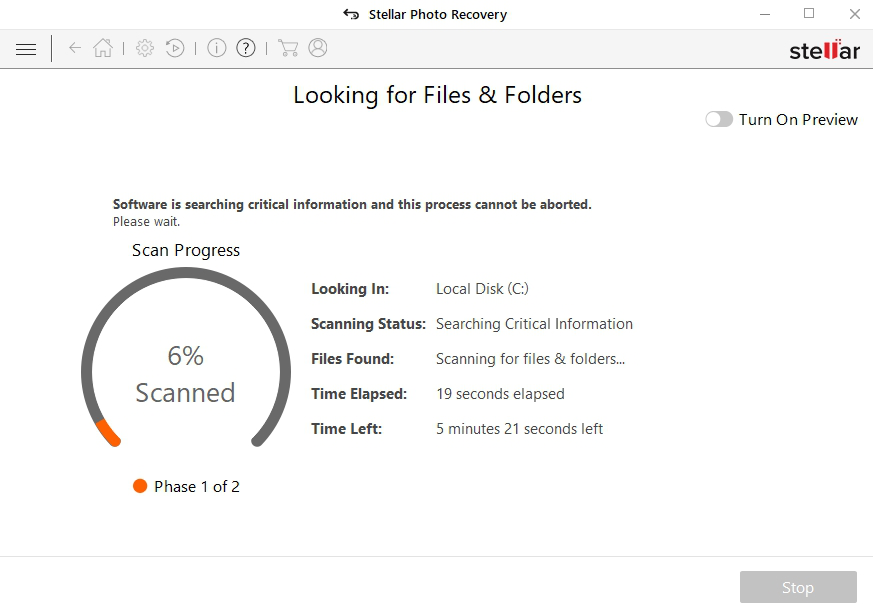Open the user account icon

point(318,48)
